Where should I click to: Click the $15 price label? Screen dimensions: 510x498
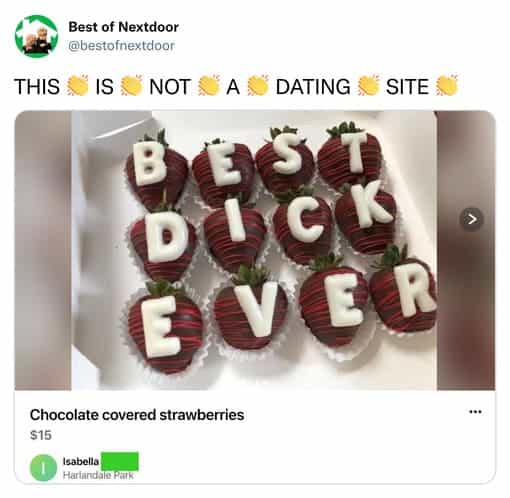pyautogui.click(x=41, y=435)
